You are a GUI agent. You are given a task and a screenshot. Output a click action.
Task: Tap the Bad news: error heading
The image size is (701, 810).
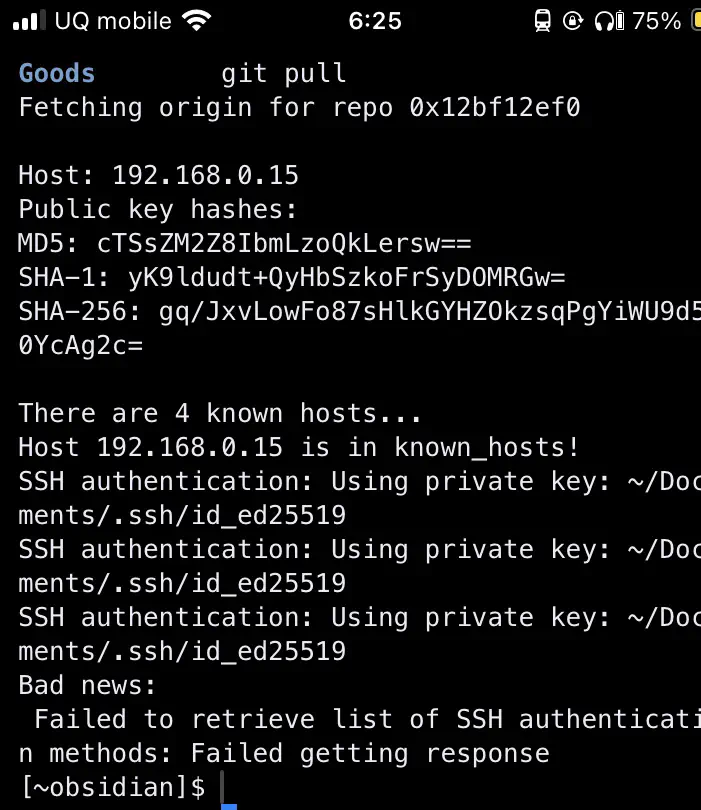[x=87, y=686]
